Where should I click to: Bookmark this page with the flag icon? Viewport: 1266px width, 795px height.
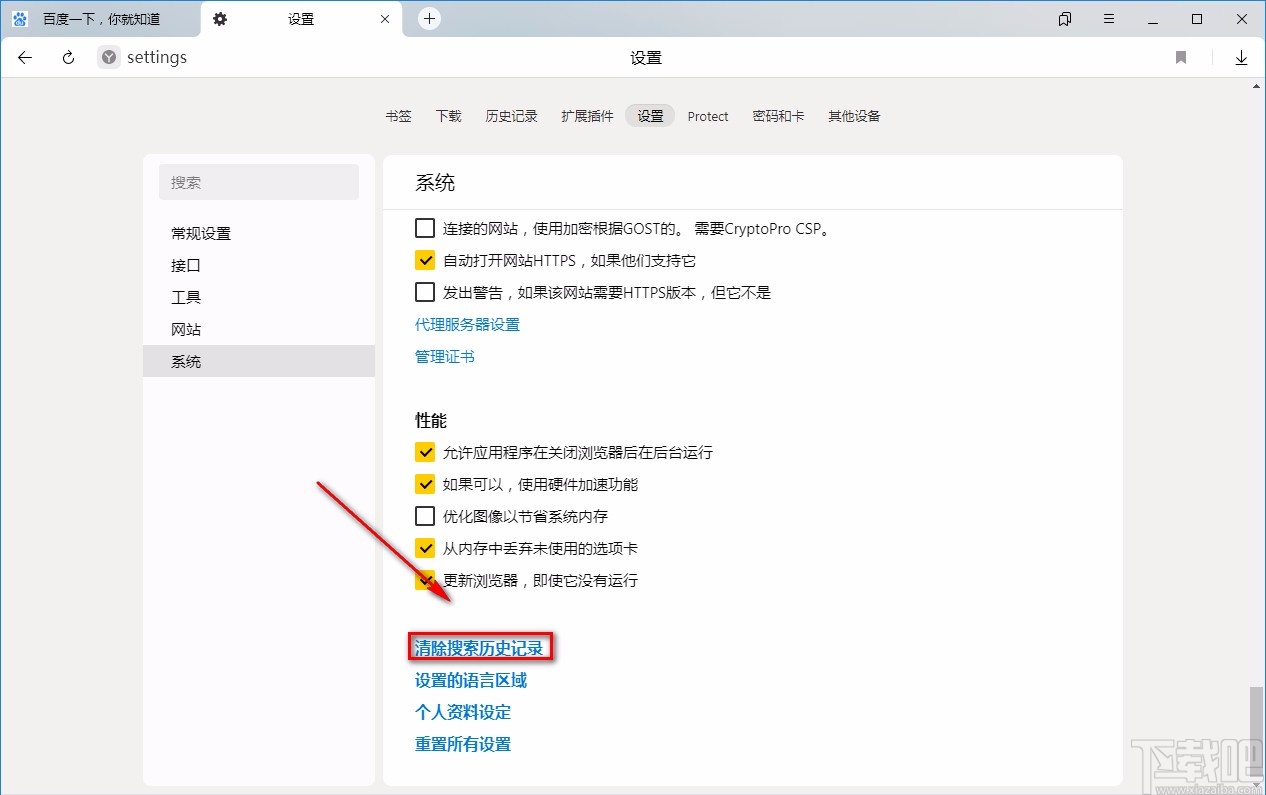[1180, 57]
